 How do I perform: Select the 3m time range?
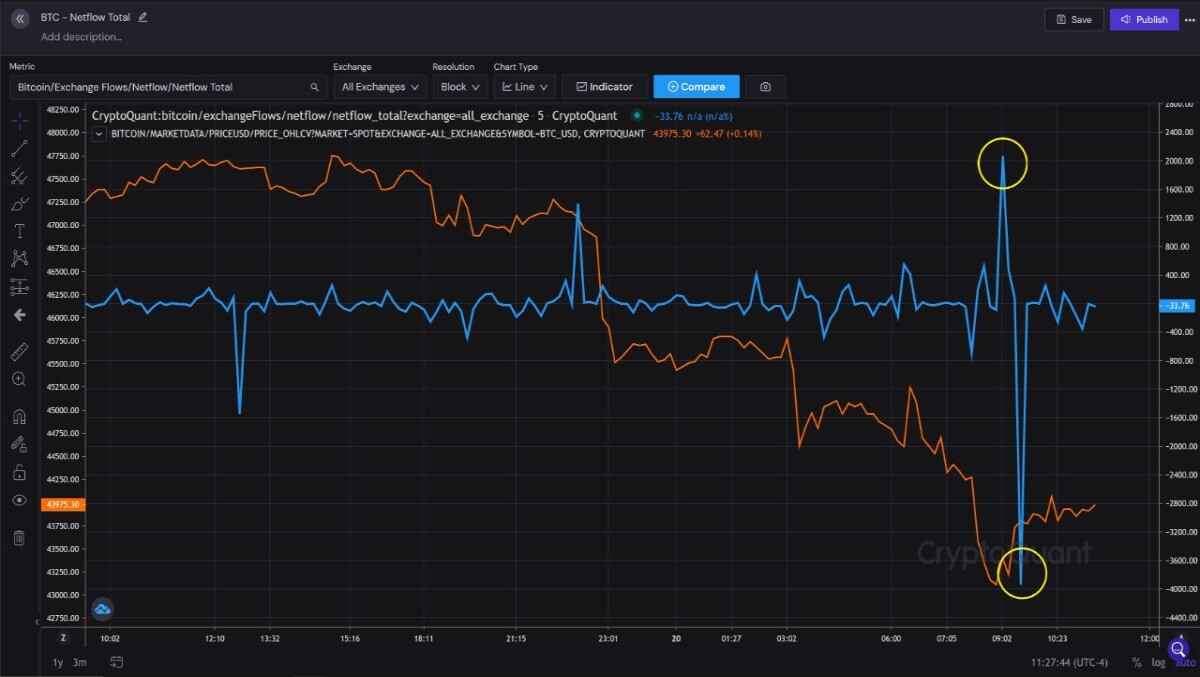[x=80, y=662]
